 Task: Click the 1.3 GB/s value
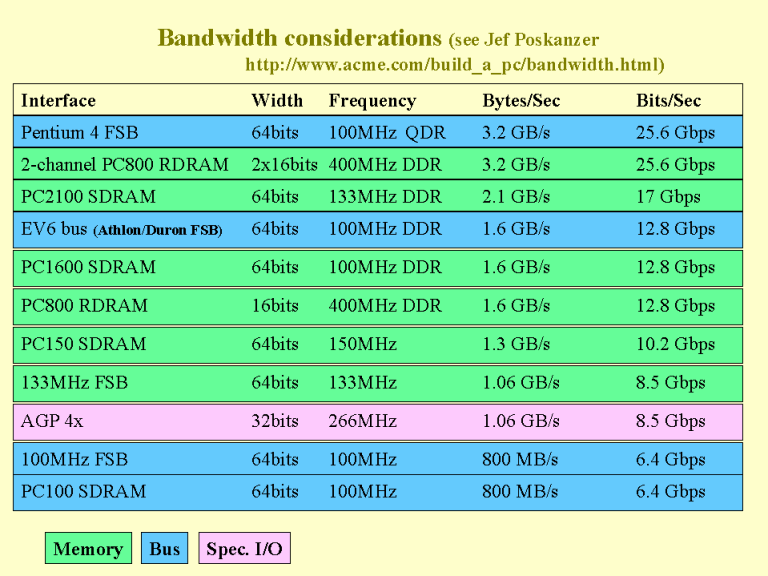tap(516, 344)
